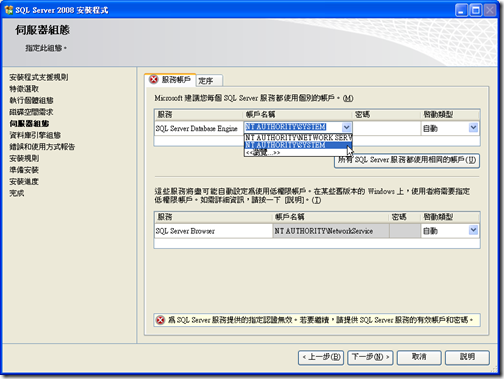Select 安裝規則 in the left step list
Viewport: 504px width, 379px height.
click(24, 158)
